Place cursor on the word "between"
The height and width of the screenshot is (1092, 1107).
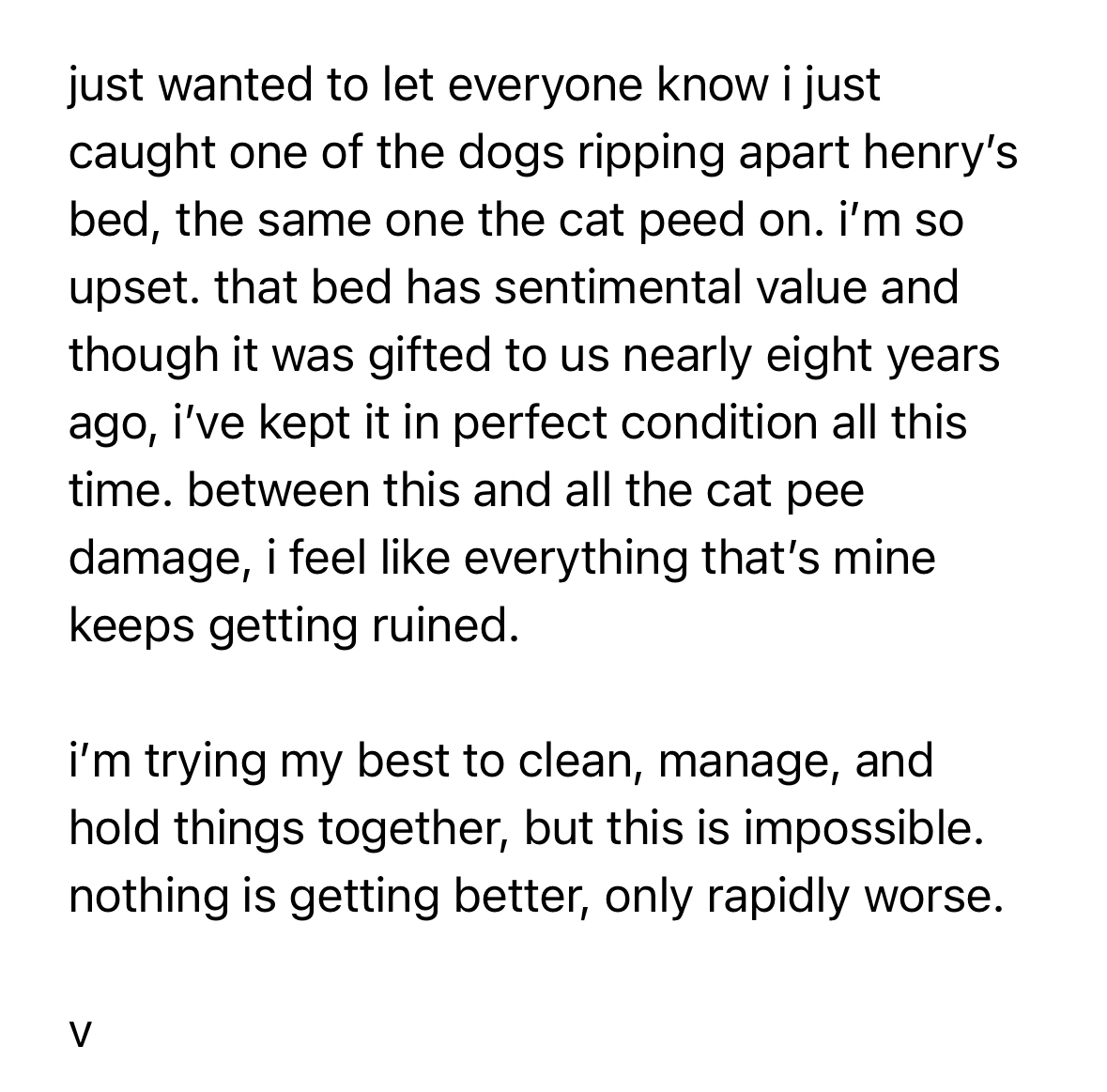pyautogui.click(x=276, y=492)
